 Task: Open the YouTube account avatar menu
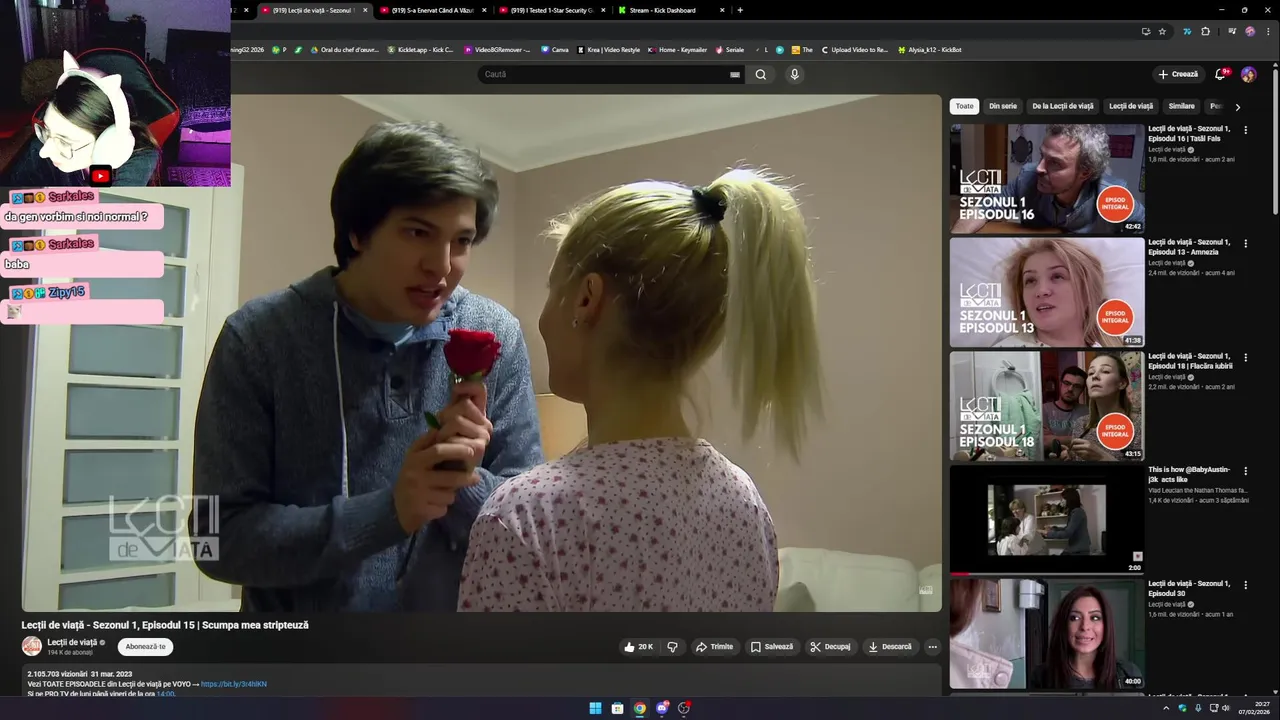tap(1248, 74)
